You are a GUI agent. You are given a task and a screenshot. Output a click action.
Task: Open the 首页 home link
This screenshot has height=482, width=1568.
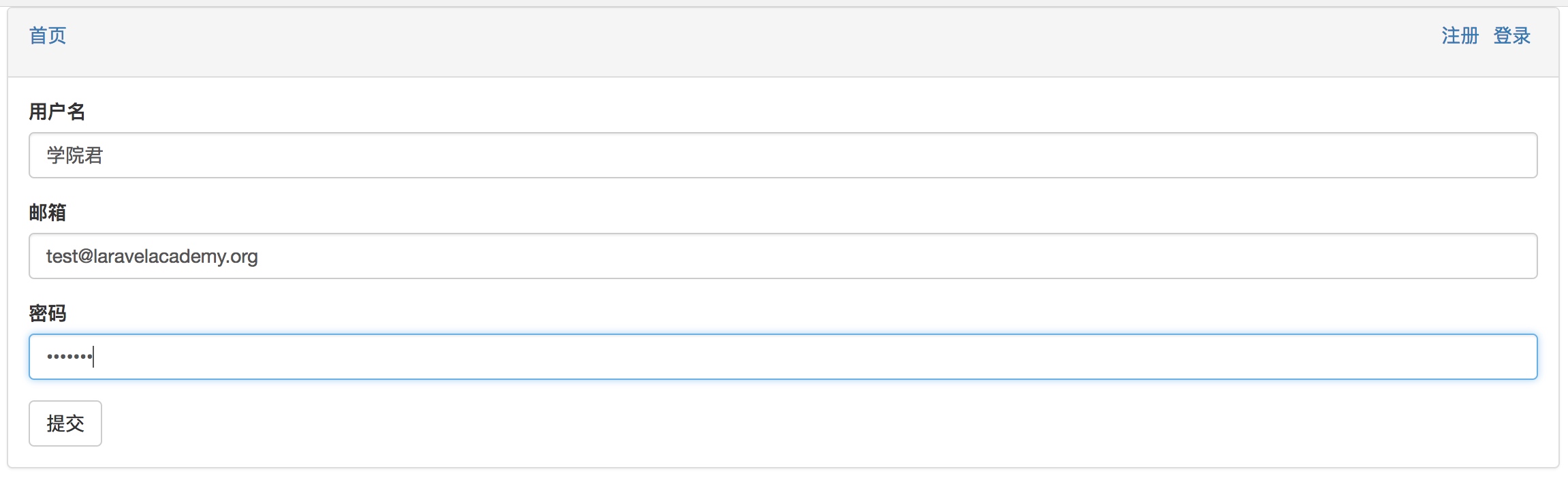click(48, 35)
